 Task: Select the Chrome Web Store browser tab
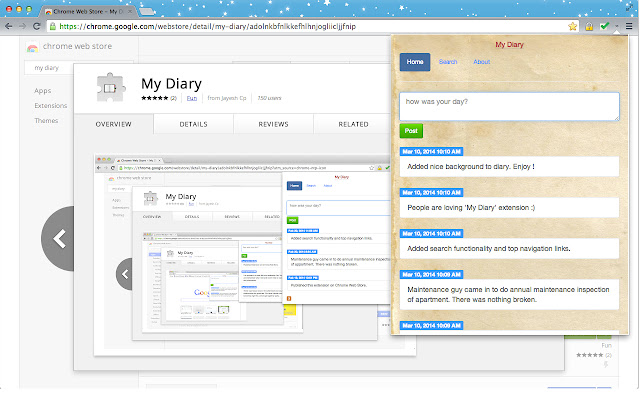[88, 11]
